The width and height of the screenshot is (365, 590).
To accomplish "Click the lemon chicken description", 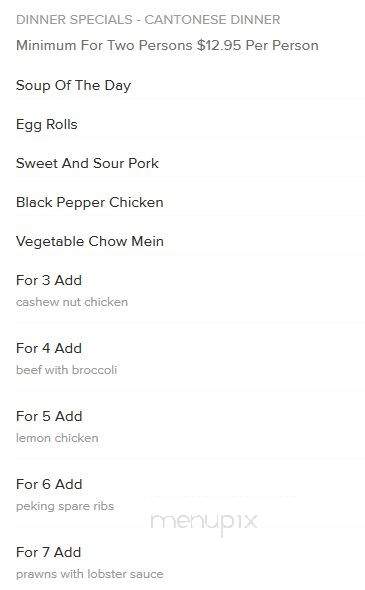I will click(57, 438).
